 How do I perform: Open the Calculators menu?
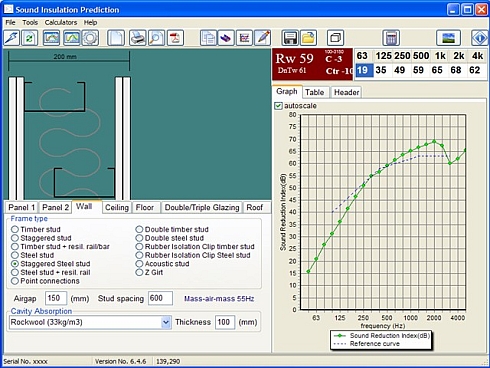(x=61, y=22)
